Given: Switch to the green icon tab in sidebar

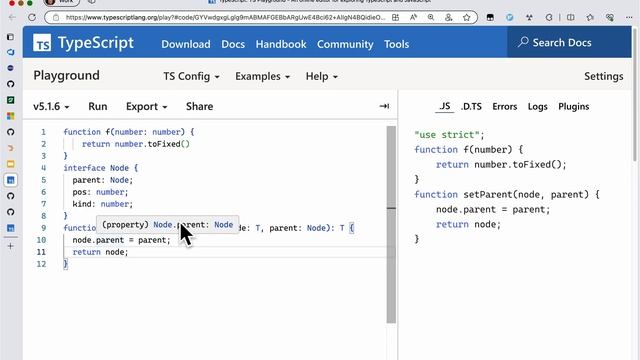Looking at the screenshot, I should (11, 100).
